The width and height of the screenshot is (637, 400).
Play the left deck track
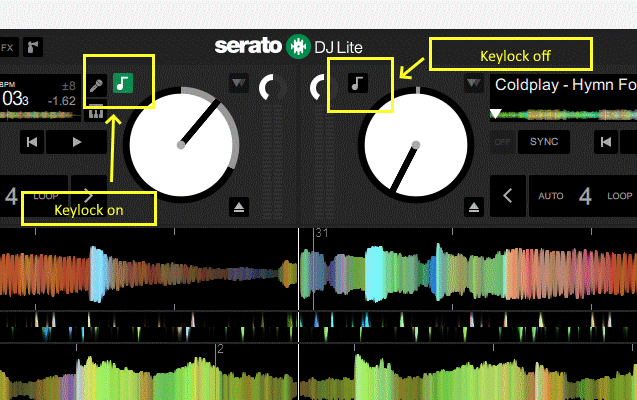[76, 142]
